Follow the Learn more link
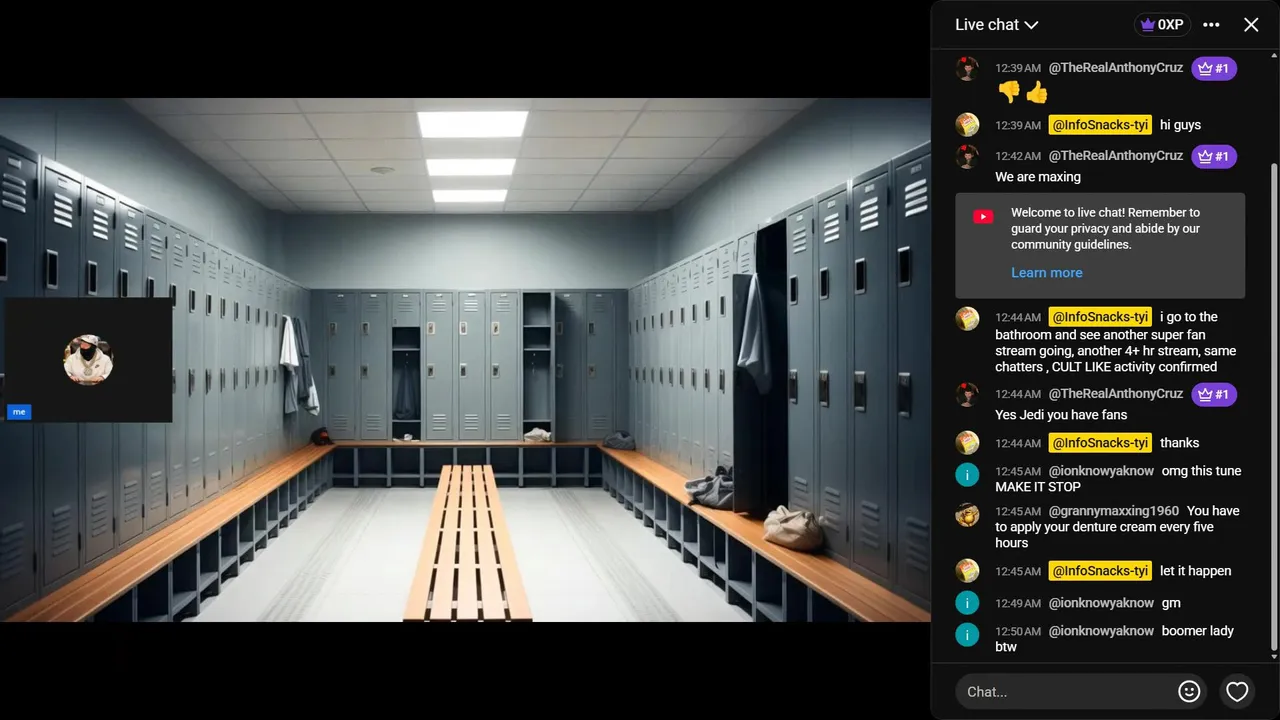Viewport: 1280px width, 720px height. click(1046, 273)
